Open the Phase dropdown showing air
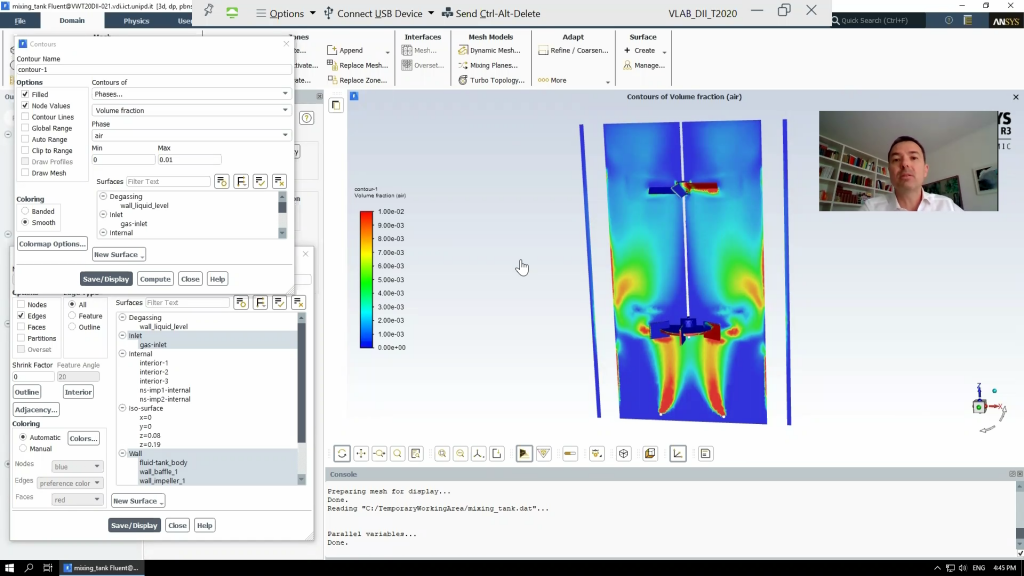This screenshot has height=576, width=1024. click(x=190, y=135)
